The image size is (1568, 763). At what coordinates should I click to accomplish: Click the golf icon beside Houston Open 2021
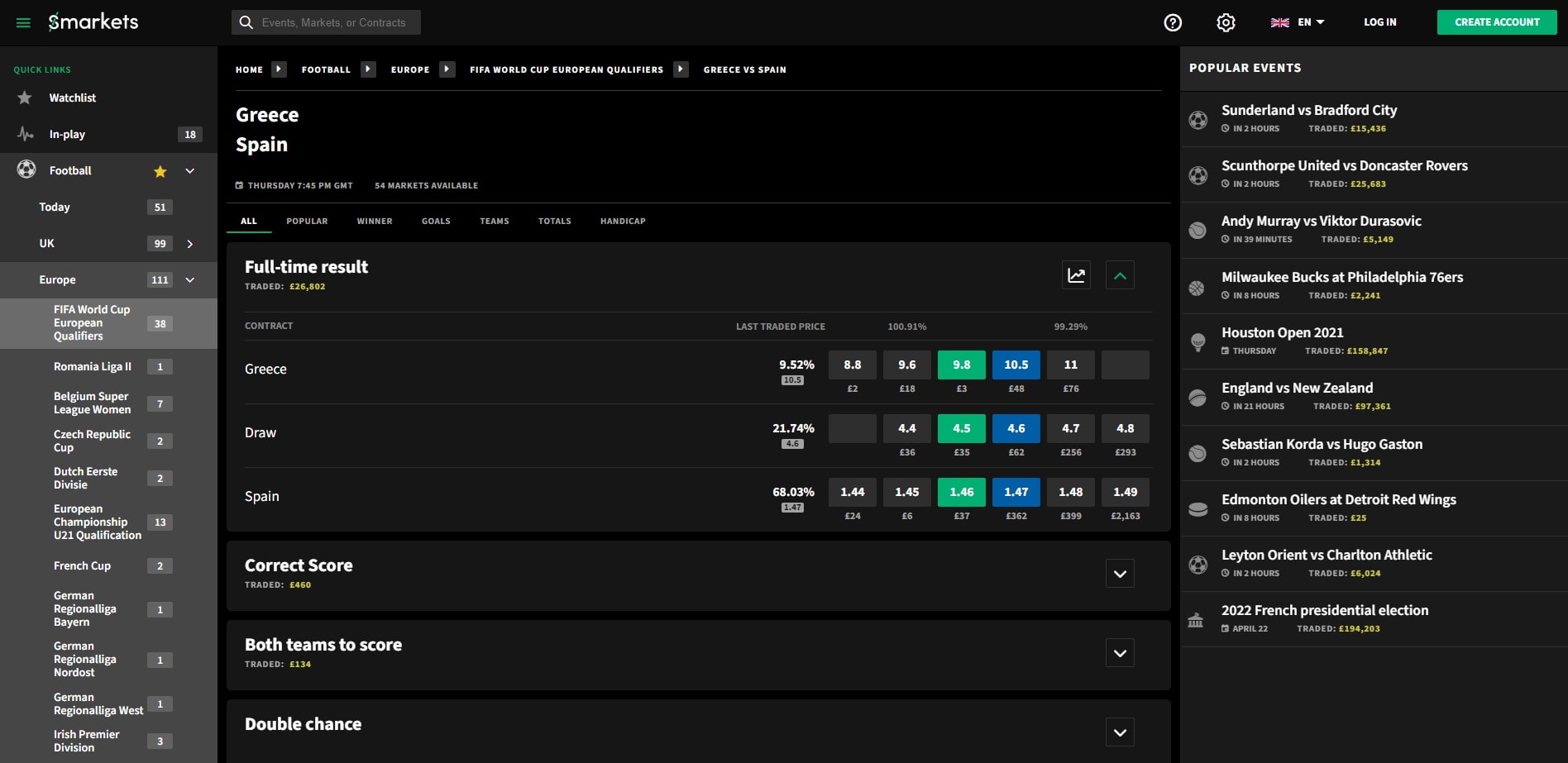click(1198, 341)
